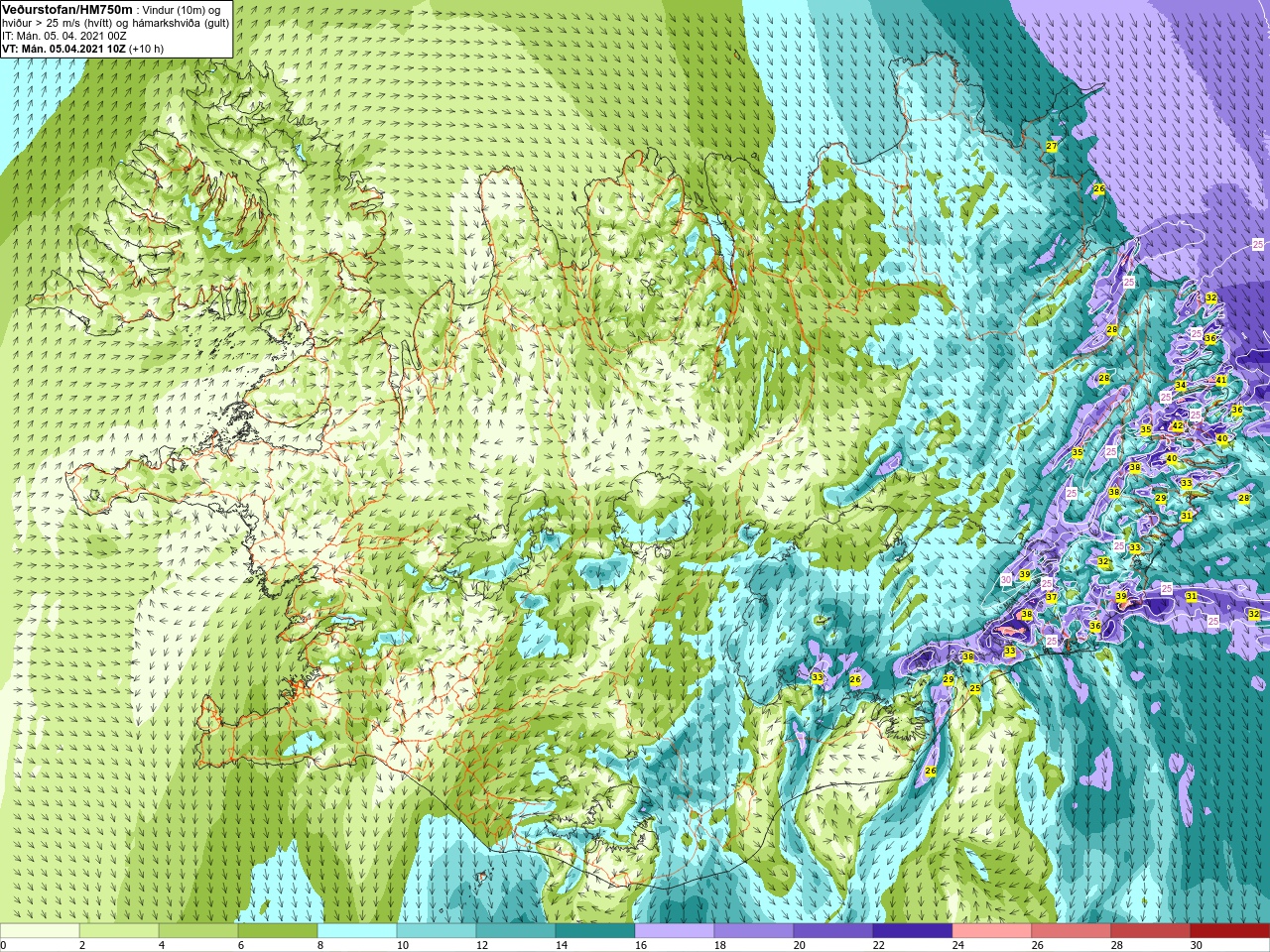This screenshot has width=1270, height=952.
Task: Click the yellow '27' gust marker
Action: coord(1052,146)
